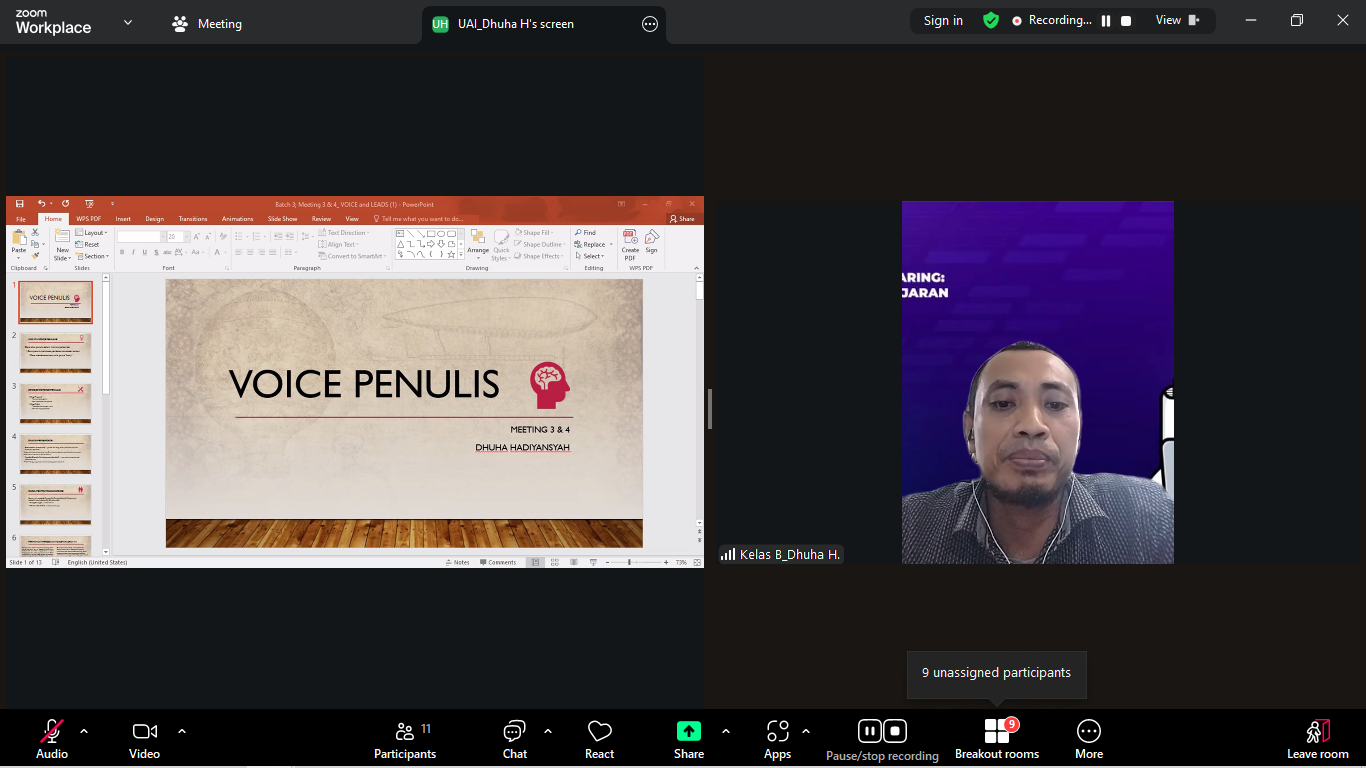1366x768 pixels.
Task: Open the View layout menu
Action: click(x=1177, y=20)
